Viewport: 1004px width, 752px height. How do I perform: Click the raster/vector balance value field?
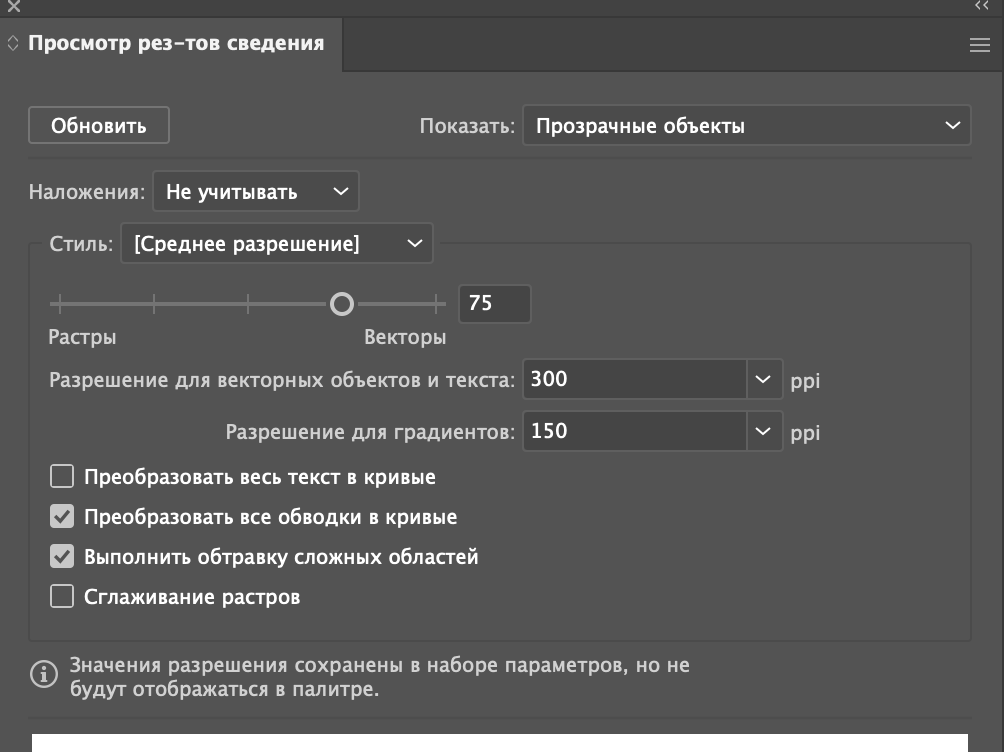(x=494, y=303)
